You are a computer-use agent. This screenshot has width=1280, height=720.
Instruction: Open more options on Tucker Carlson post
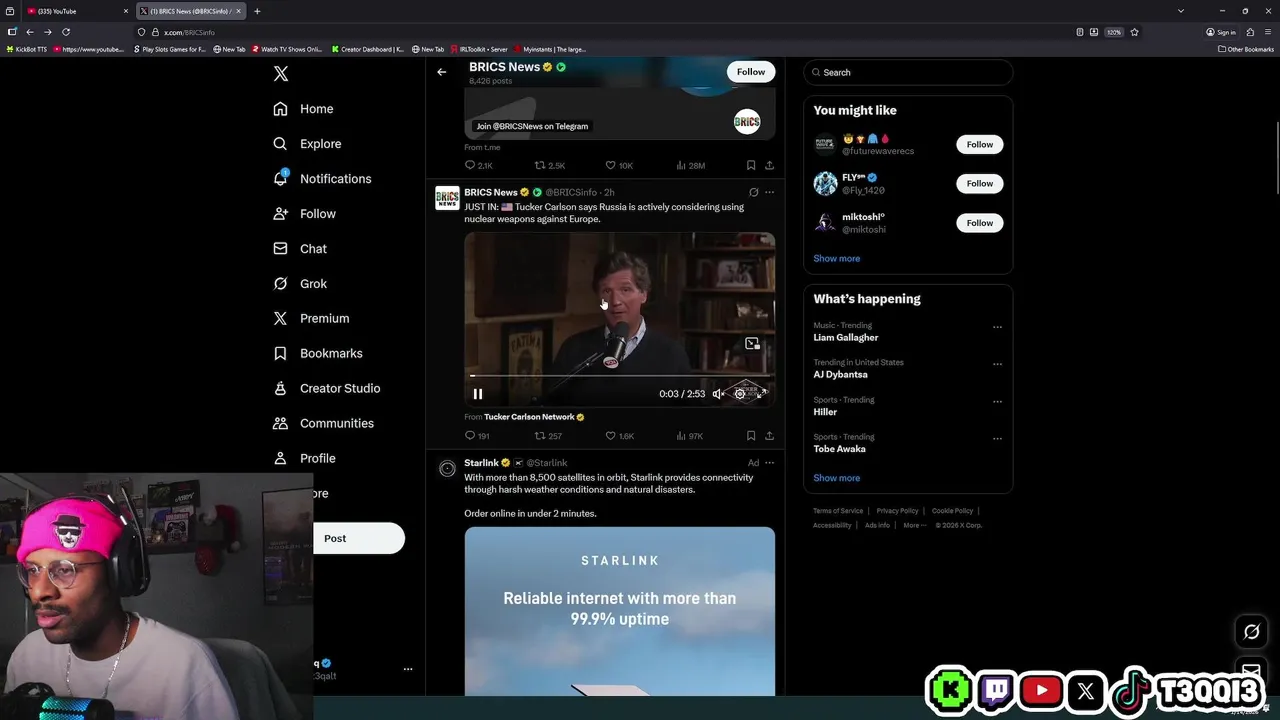769,192
